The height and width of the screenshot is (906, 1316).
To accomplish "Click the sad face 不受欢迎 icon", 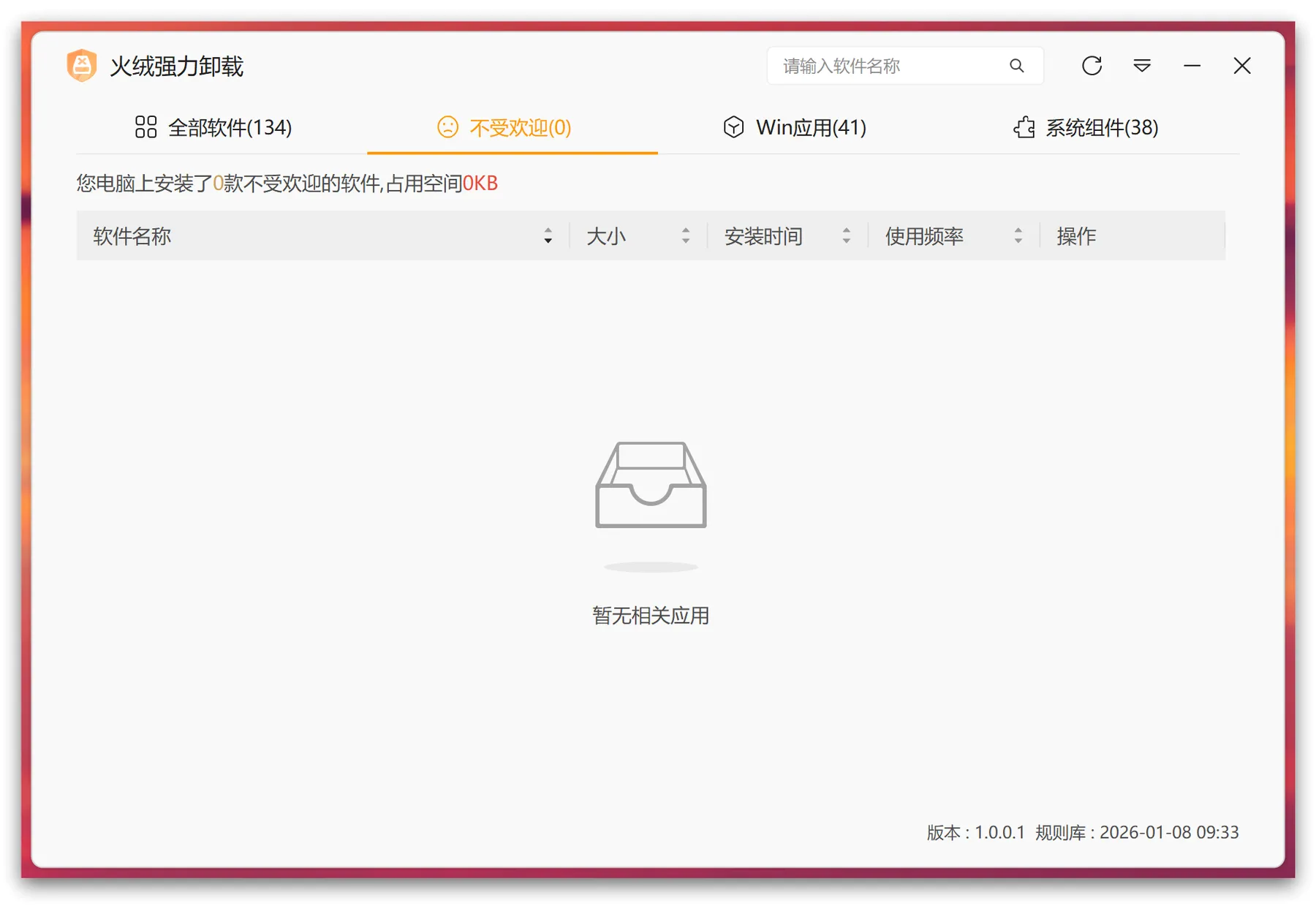I will coord(447,127).
